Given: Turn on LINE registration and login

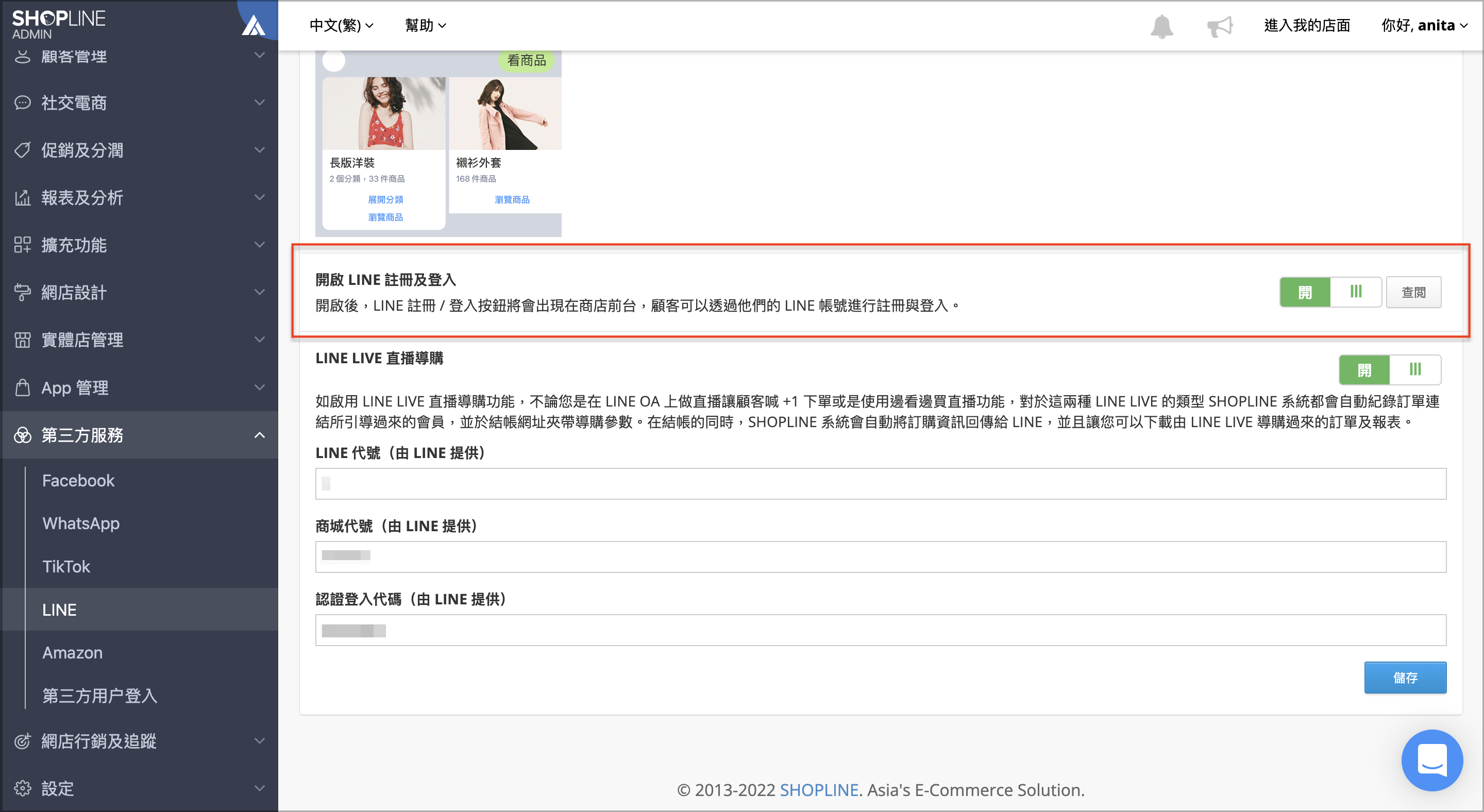Looking at the screenshot, I should [1305, 292].
